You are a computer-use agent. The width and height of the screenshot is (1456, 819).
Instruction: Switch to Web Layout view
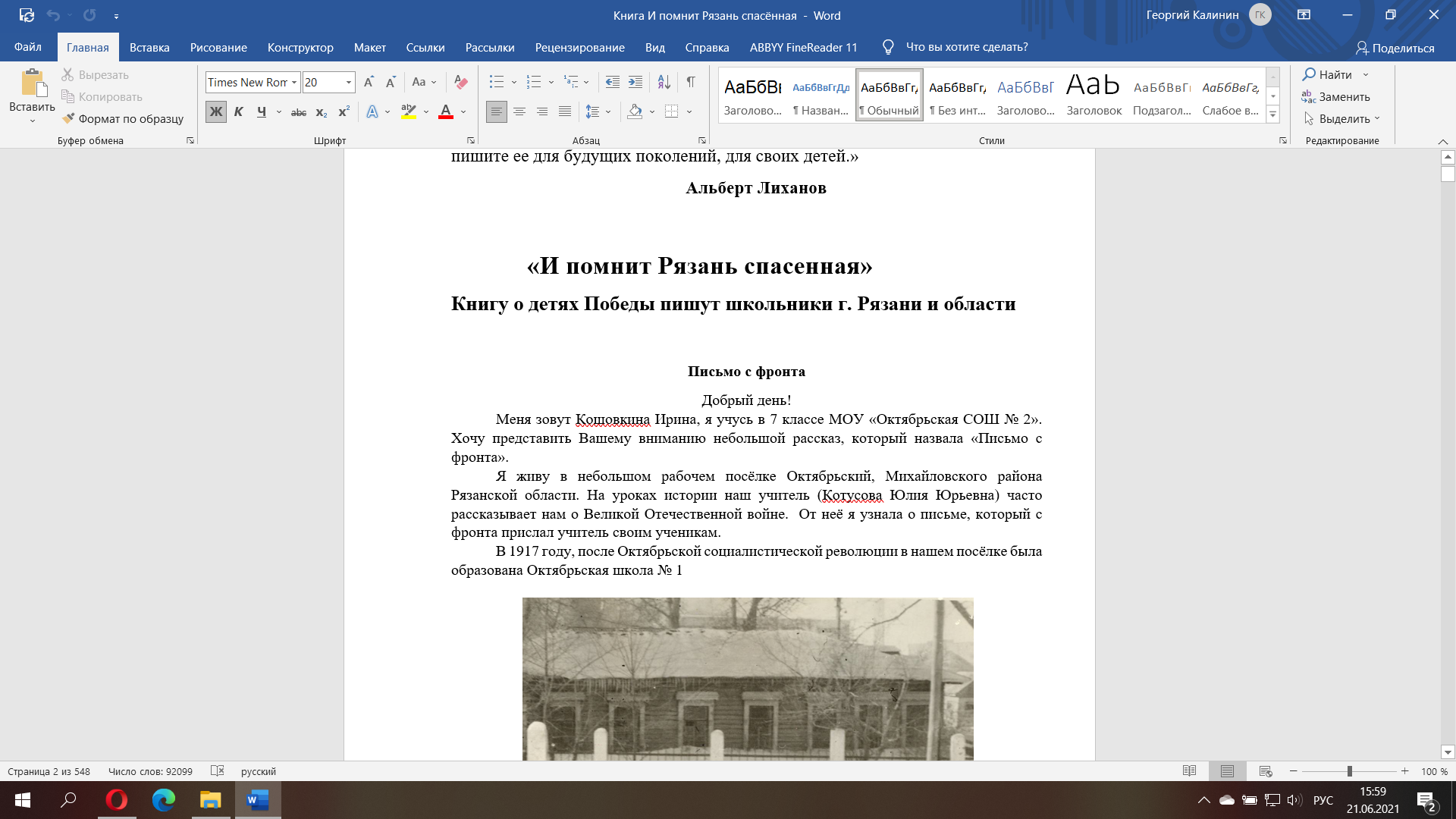coord(1265,771)
